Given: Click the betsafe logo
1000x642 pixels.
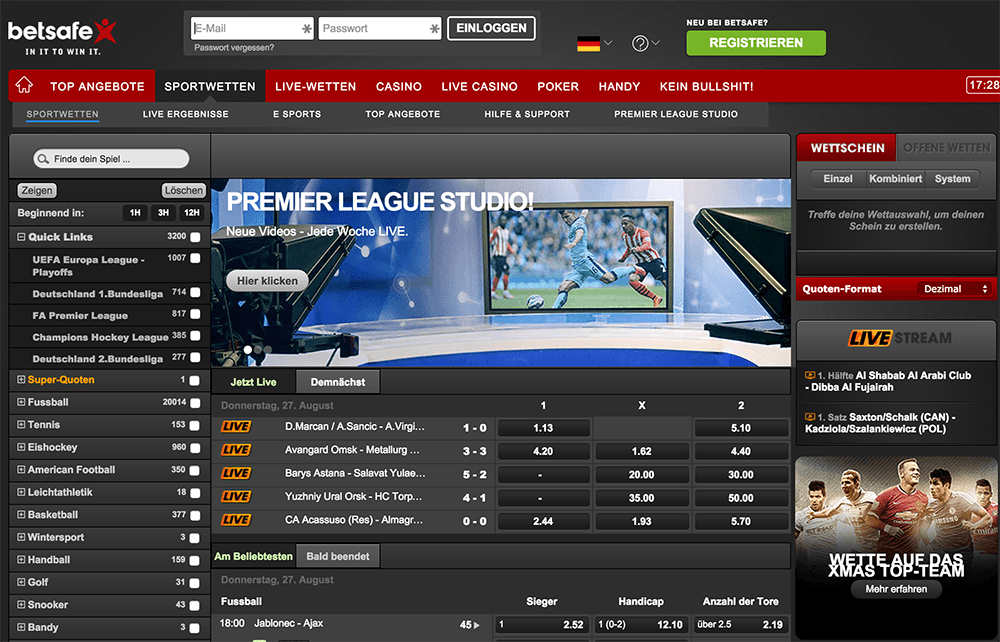Looking at the screenshot, I should 62,36.
